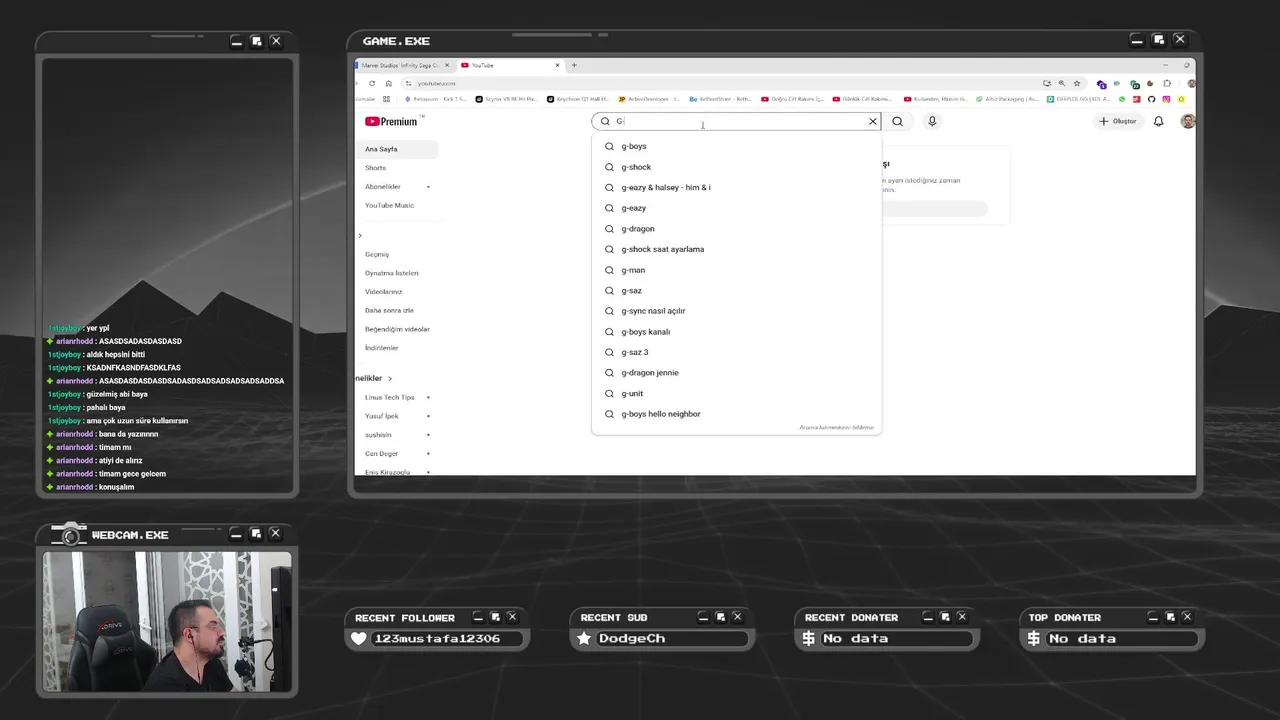Expand the chevron above Geçmiş

tap(360, 236)
